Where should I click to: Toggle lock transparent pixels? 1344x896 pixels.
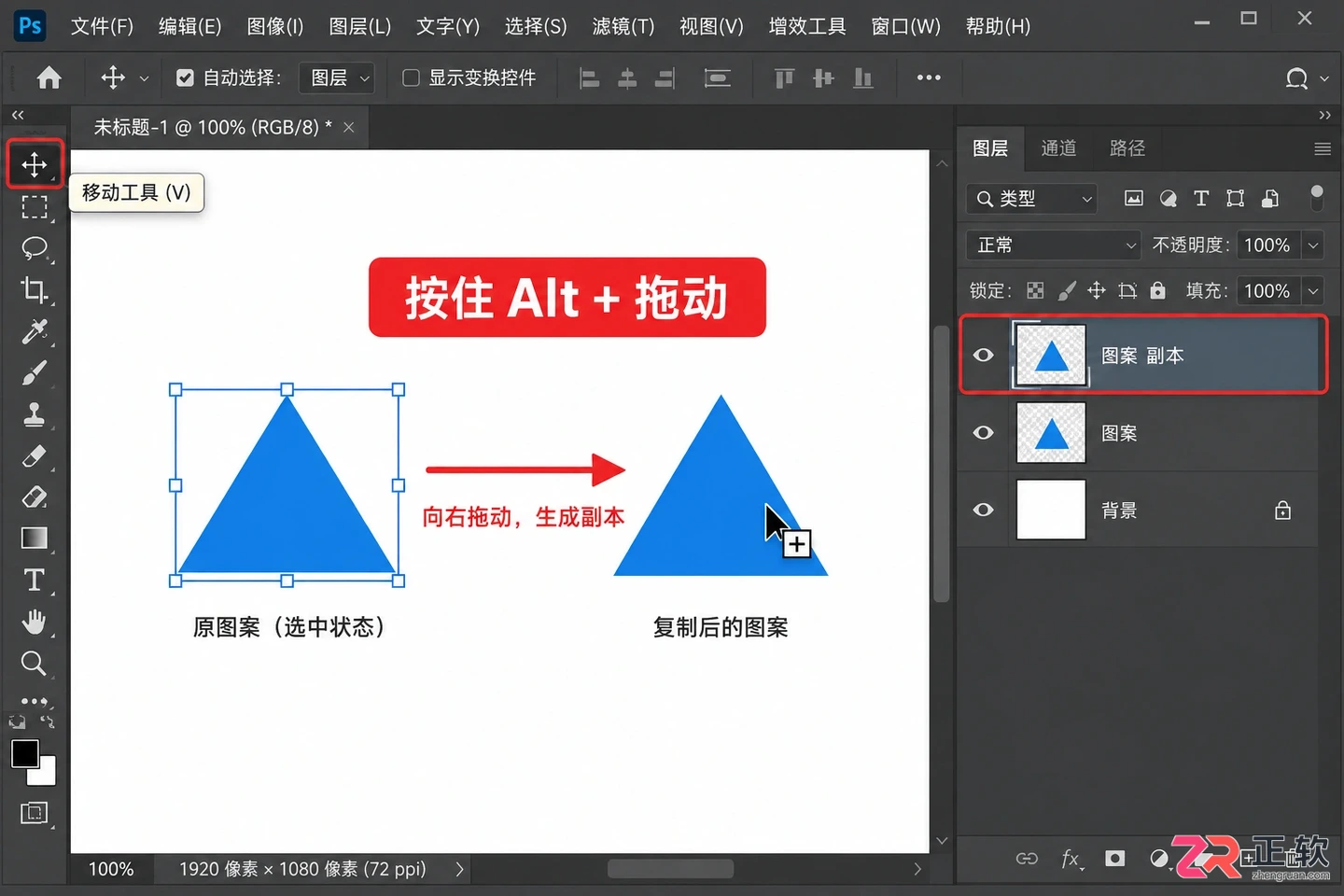click(1035, 291)
